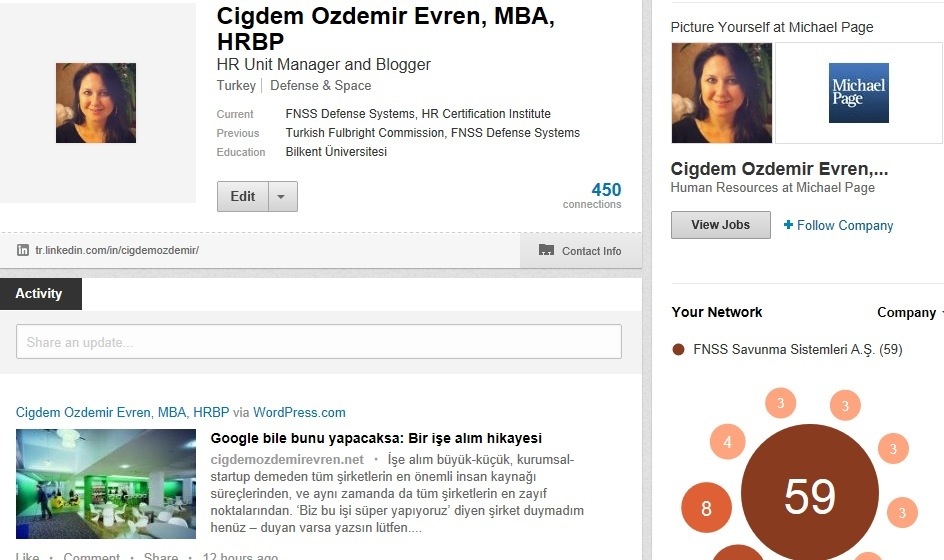The width and height of the screenshot is (944, 560).
Task: Click the large 59 network bubble
Action: point(809,495)
